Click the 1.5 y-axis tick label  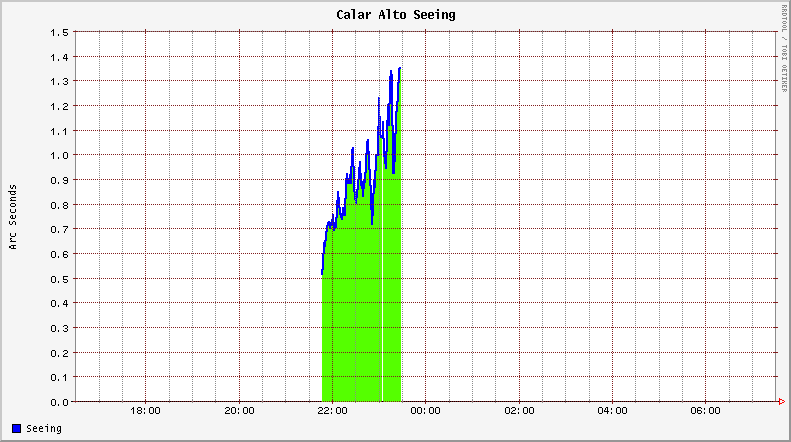57,32
